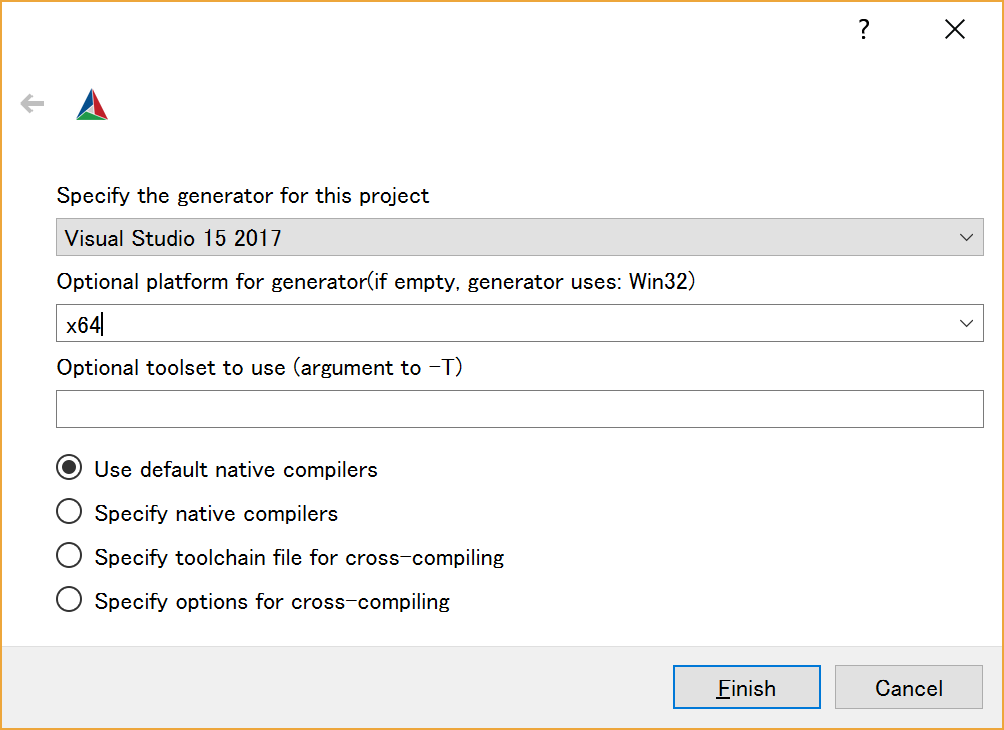1004x730 pixels.
Task: Click the 'Optional toolset to use' label
Action: coord(259,368)
